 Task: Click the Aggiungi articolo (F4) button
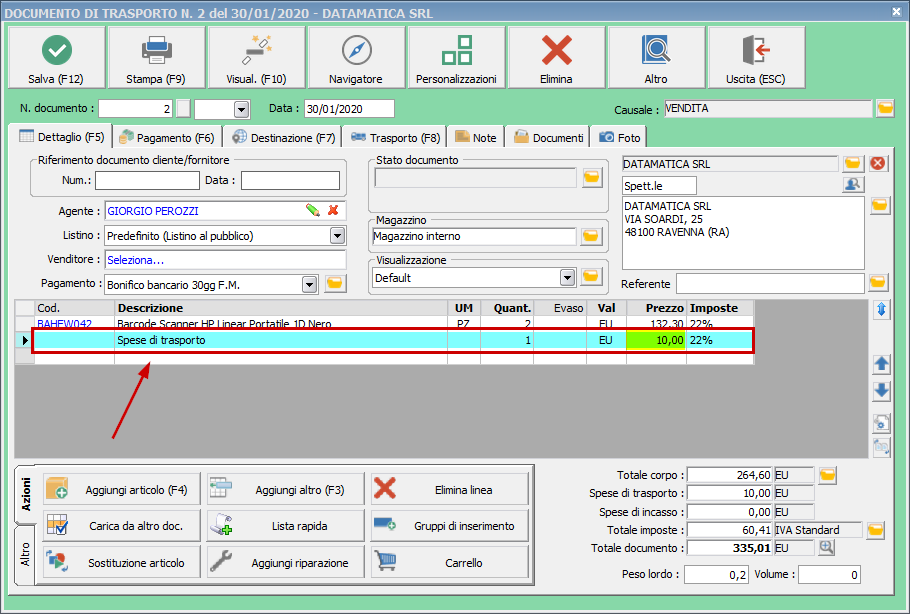116,490
